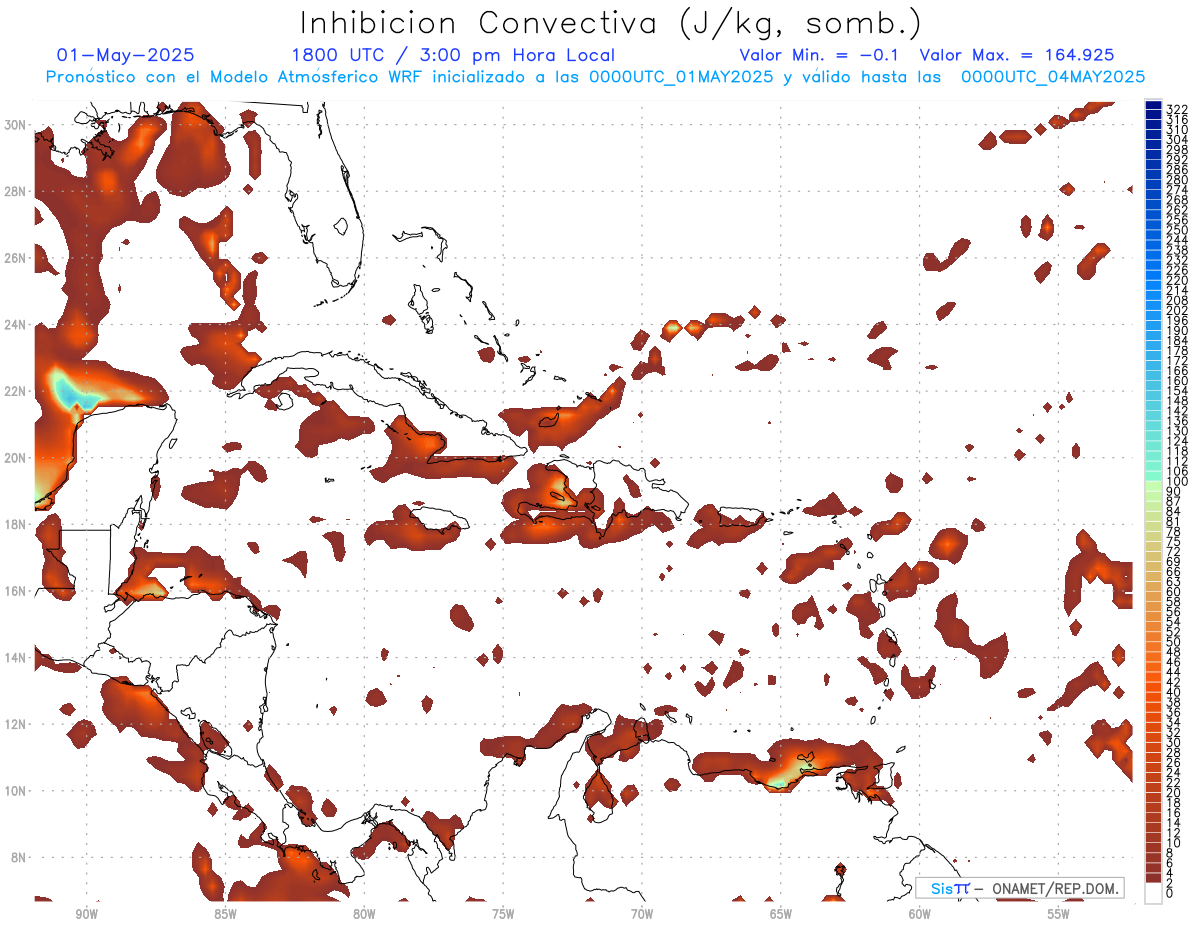Screen dimensions: 1200x927
Task: Click the '12N' latitude label
Action: tap(16, 724)
